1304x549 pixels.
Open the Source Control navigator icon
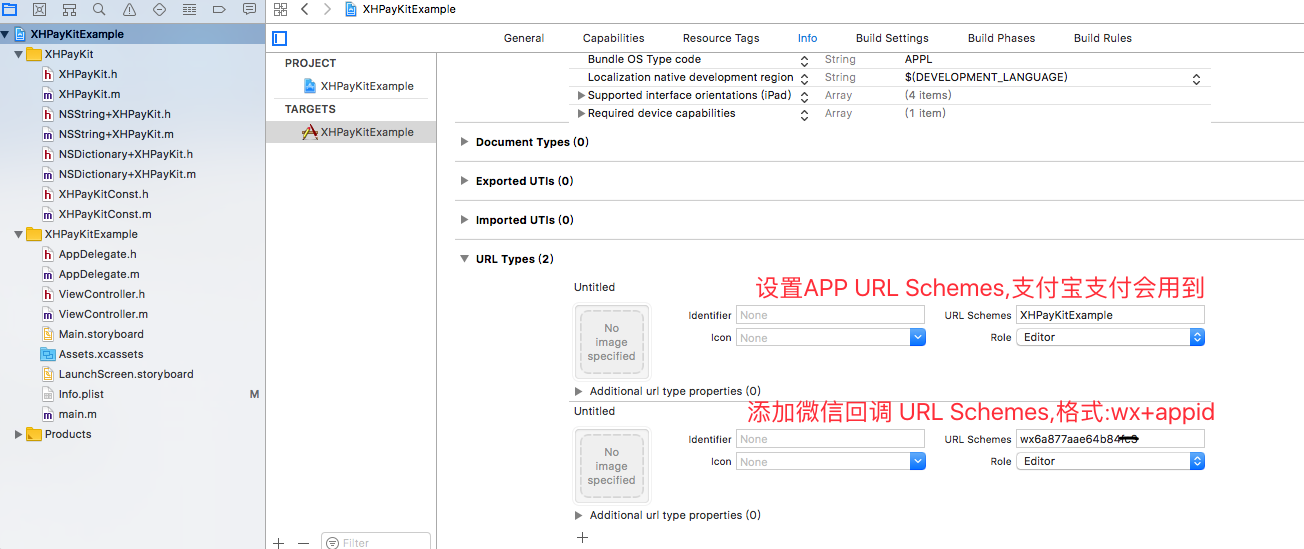(39, 9)
